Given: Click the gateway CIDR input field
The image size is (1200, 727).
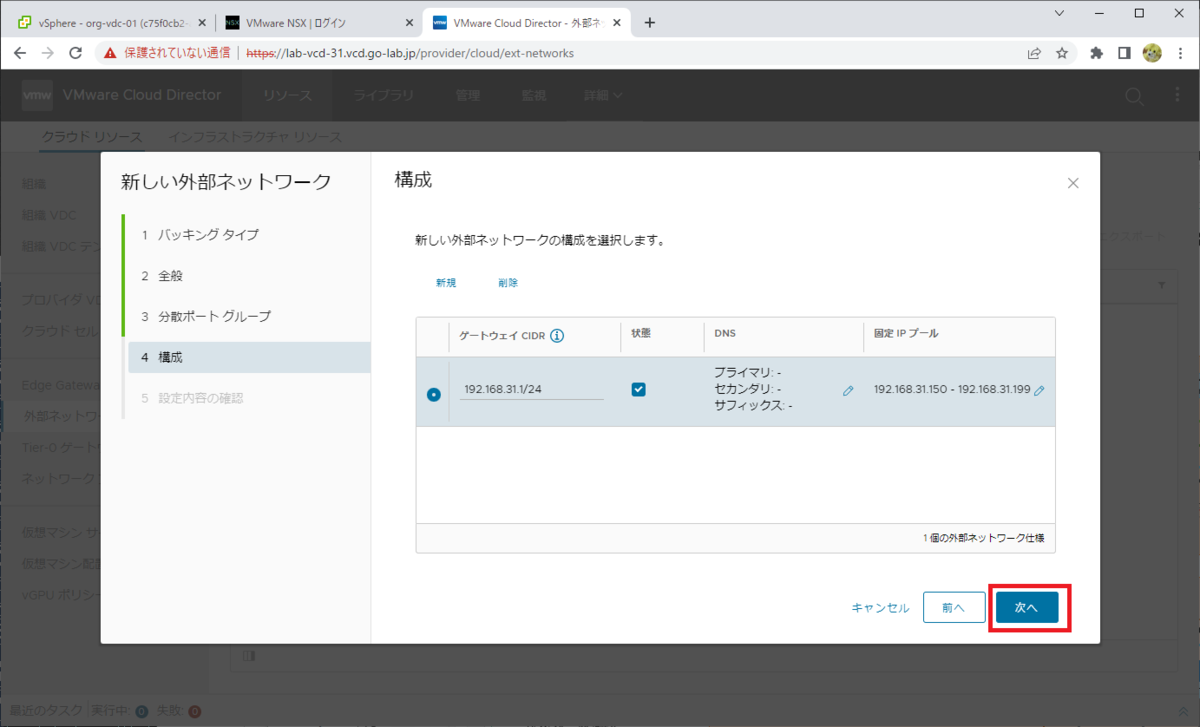Looking at the screenshot, I should coord(531,390).
